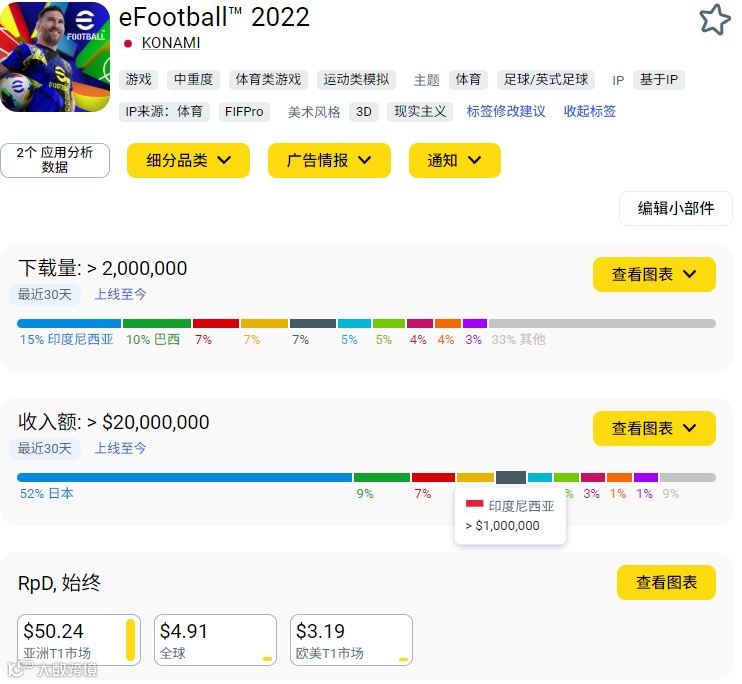742x684 pixels.
Task: Click the 体育 theme tag
Action: tap(468, 80)
